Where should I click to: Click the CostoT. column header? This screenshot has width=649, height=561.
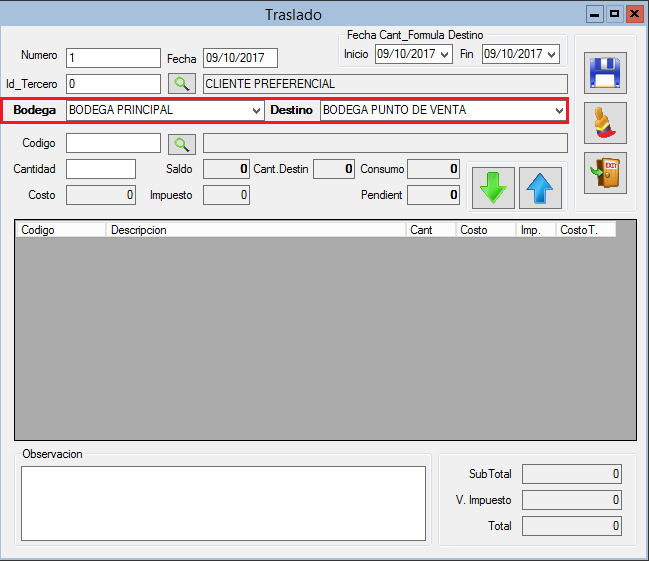point(584,230)
